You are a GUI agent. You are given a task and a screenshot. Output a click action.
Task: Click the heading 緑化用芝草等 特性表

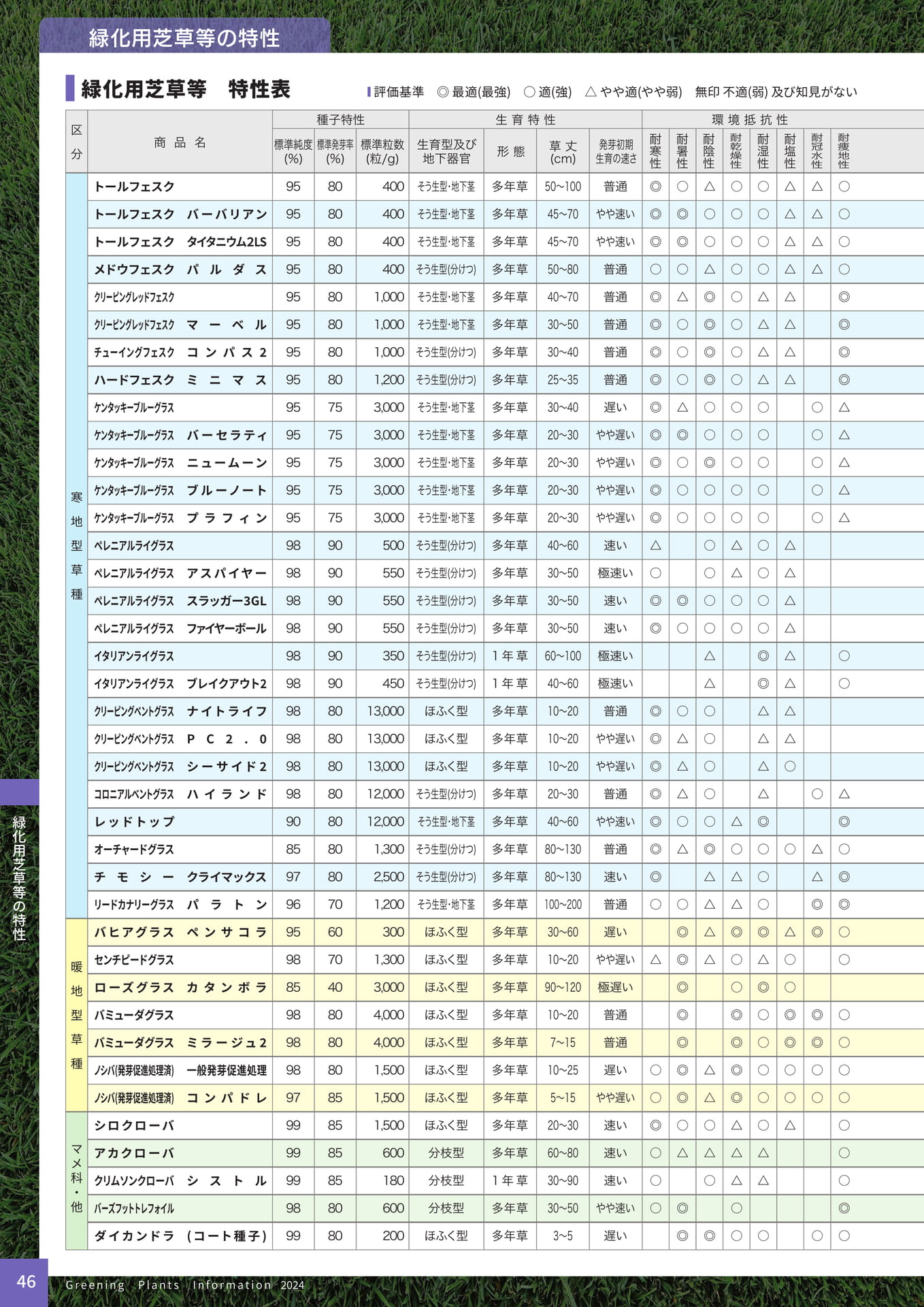tap(186, 88)
